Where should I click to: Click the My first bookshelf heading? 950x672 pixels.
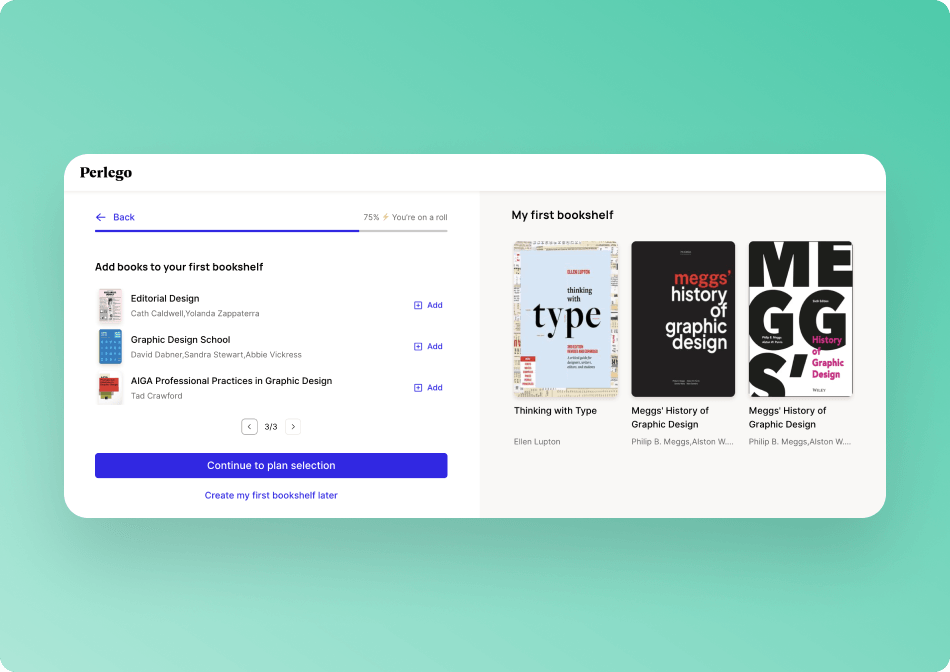(x=562, y=215)
